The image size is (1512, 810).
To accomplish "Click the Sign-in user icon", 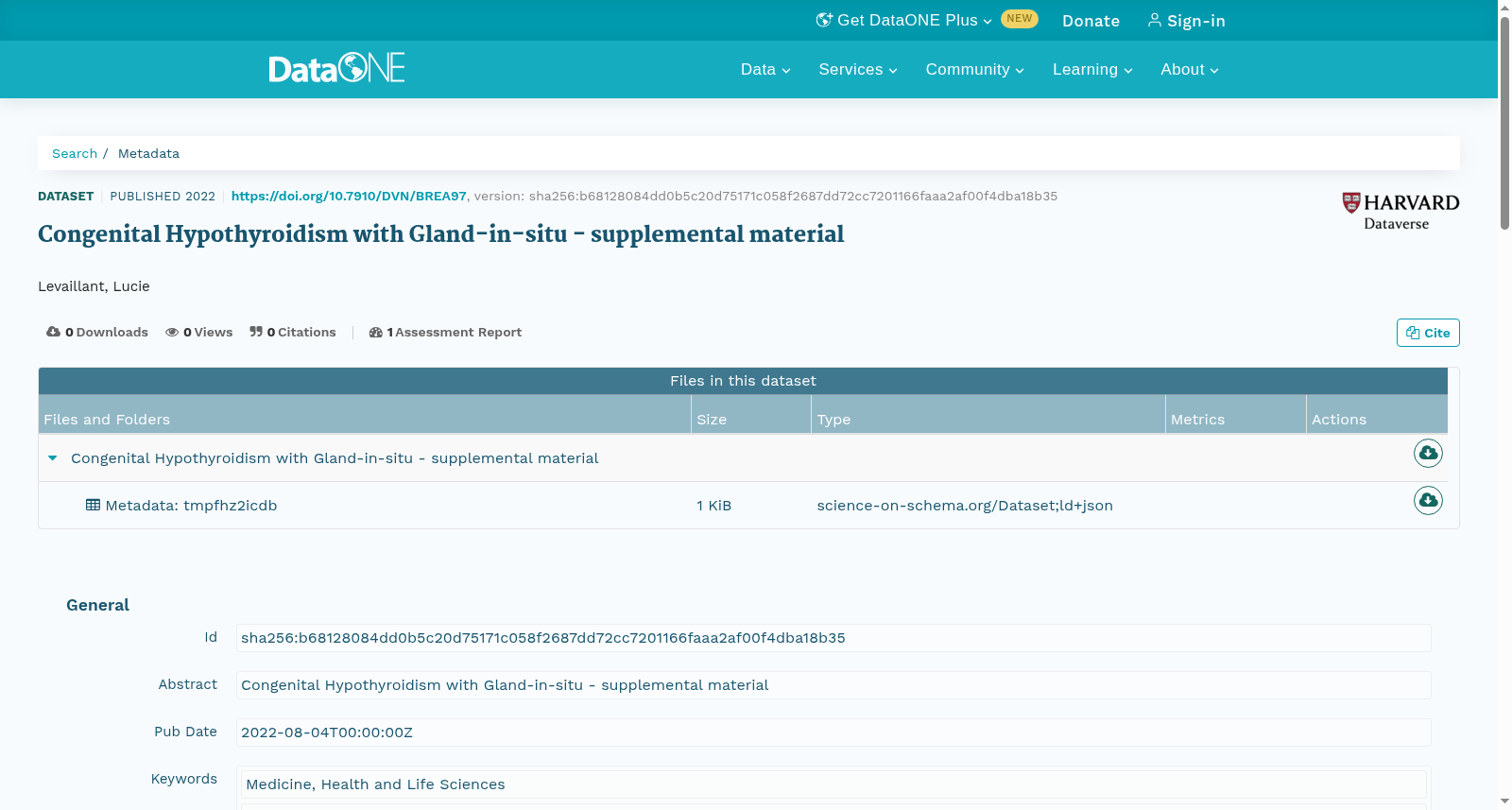I will [1154, 20].
